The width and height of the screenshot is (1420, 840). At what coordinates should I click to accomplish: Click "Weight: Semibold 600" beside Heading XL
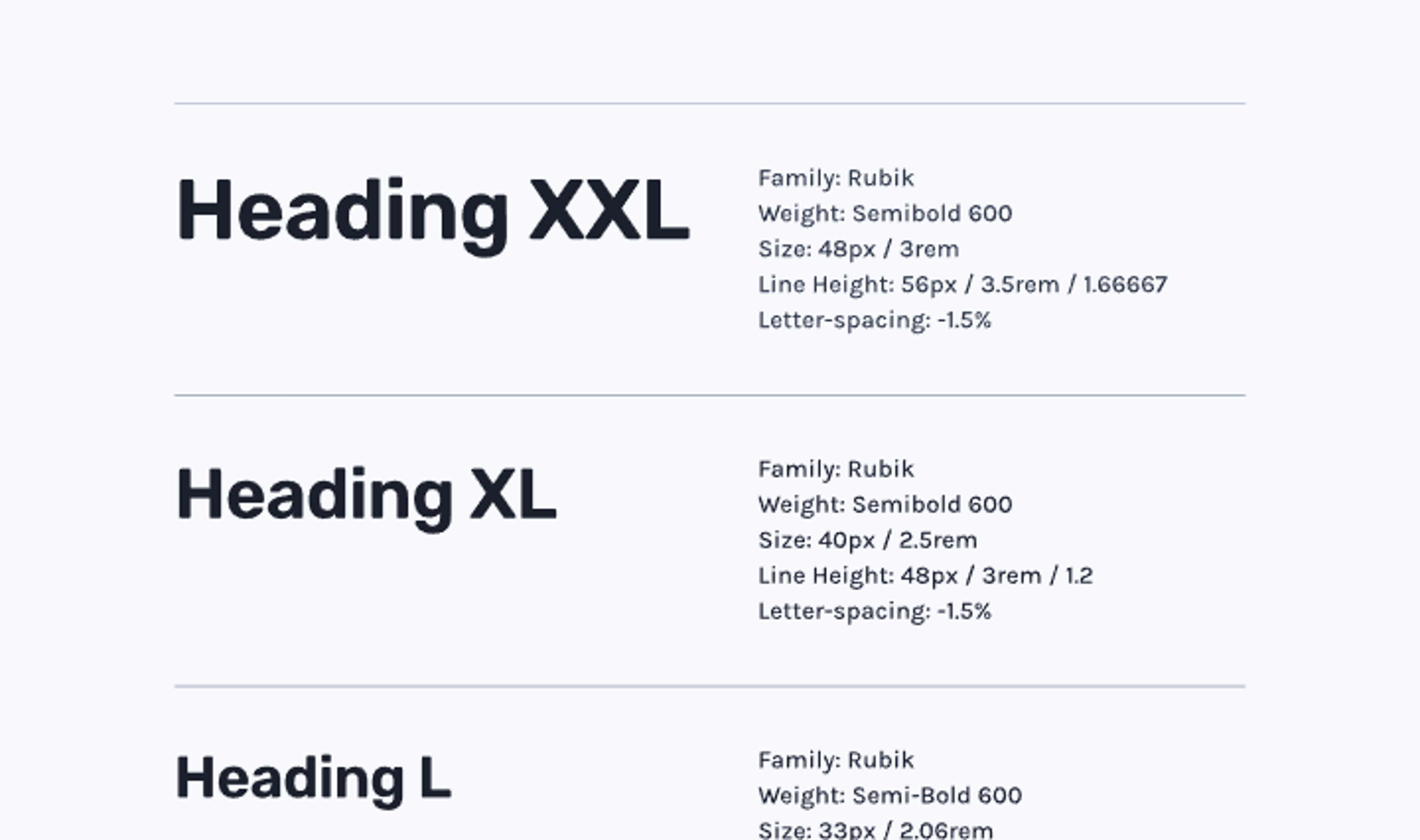pyautogui.click(x=885, y=505)
